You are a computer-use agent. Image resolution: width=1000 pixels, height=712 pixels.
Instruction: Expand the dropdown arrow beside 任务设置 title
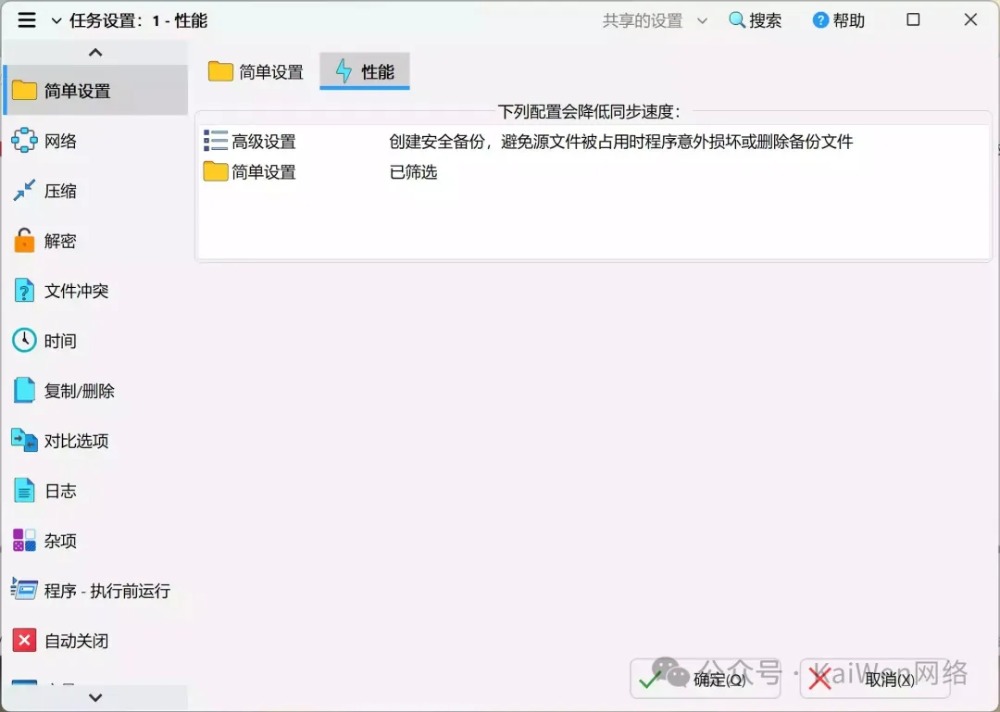coord(55,21)
